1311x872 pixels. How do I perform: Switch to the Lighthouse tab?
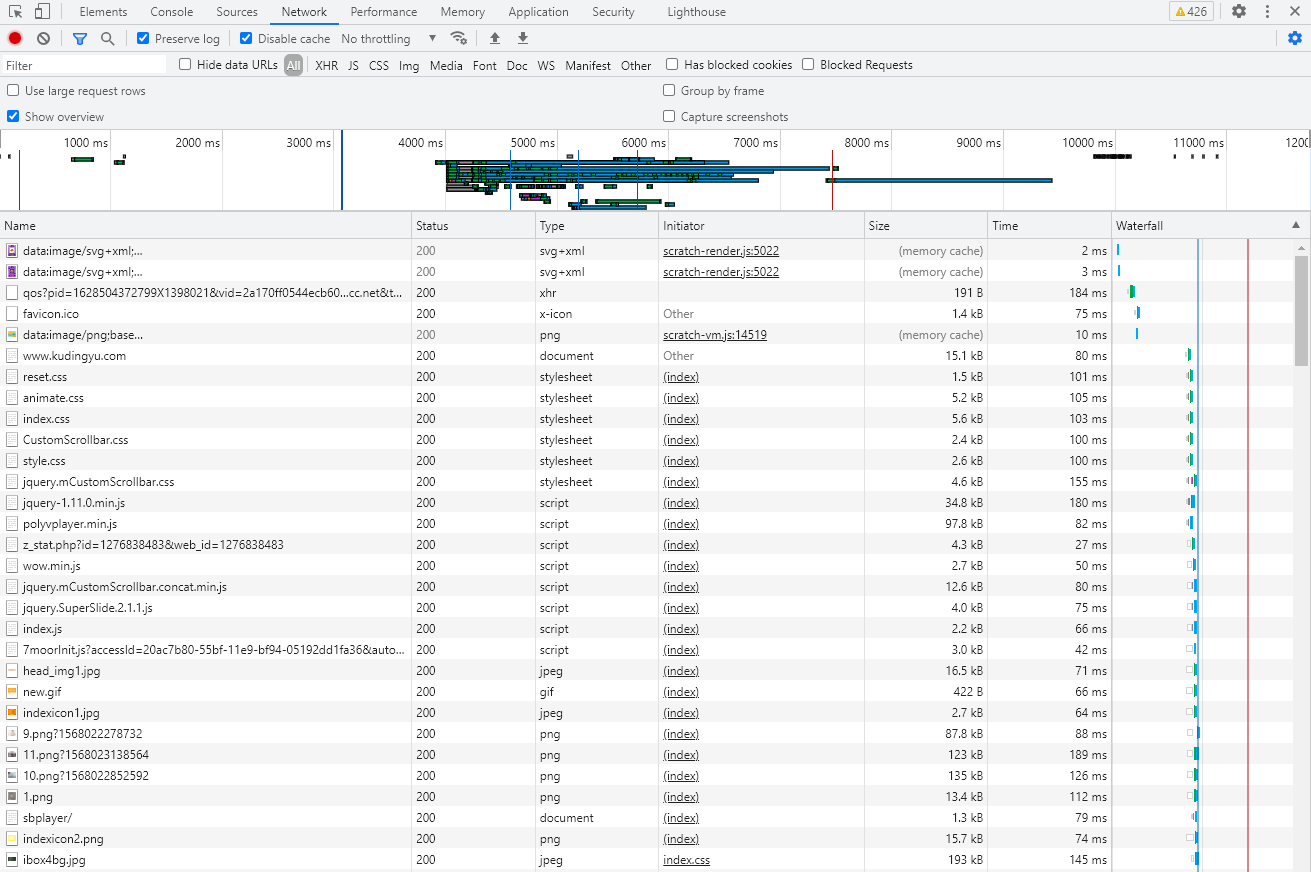click(x=697, y=12)
